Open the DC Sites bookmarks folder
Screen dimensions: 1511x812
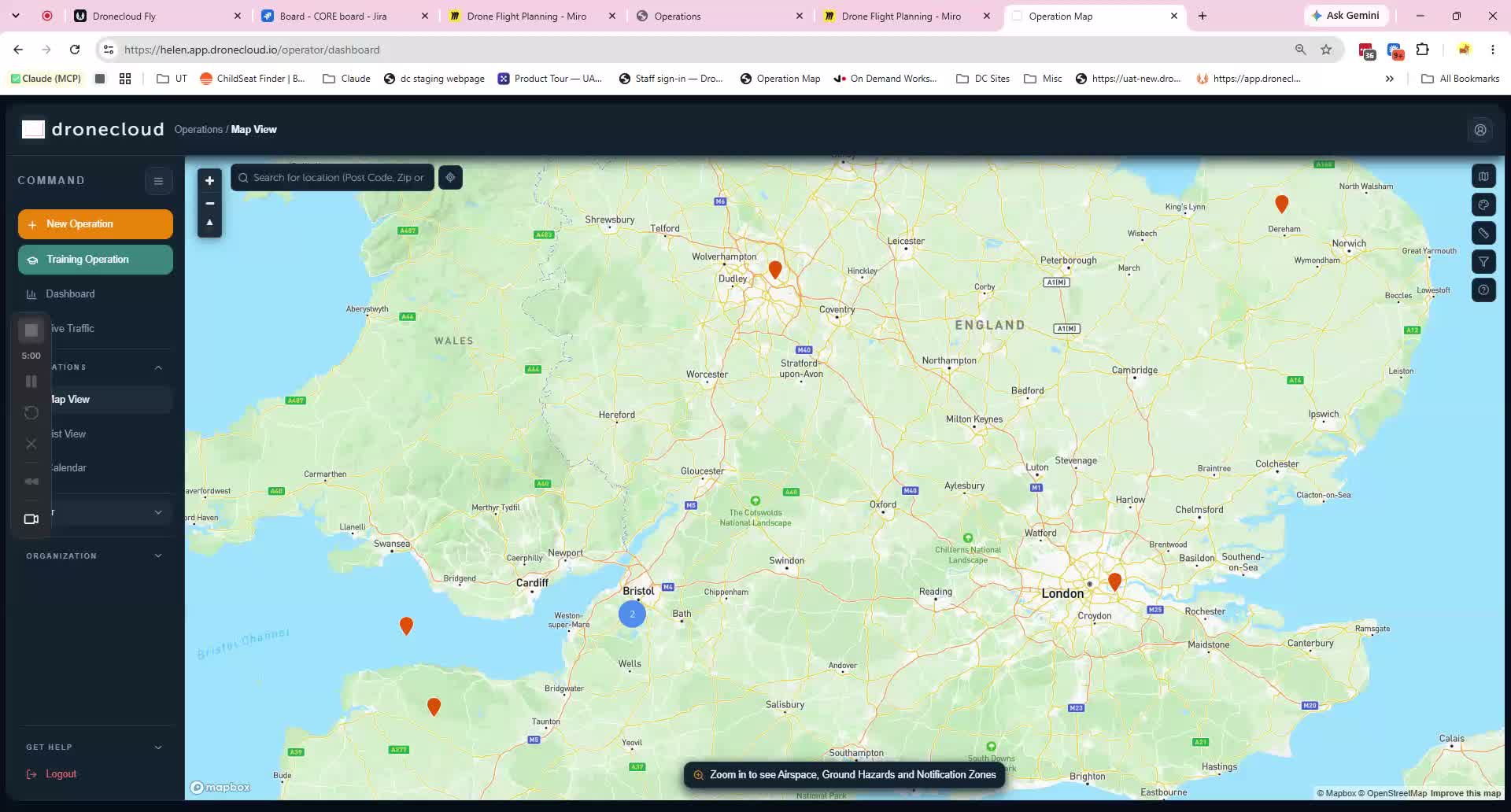pyautogui.click(x=983, y=79)
